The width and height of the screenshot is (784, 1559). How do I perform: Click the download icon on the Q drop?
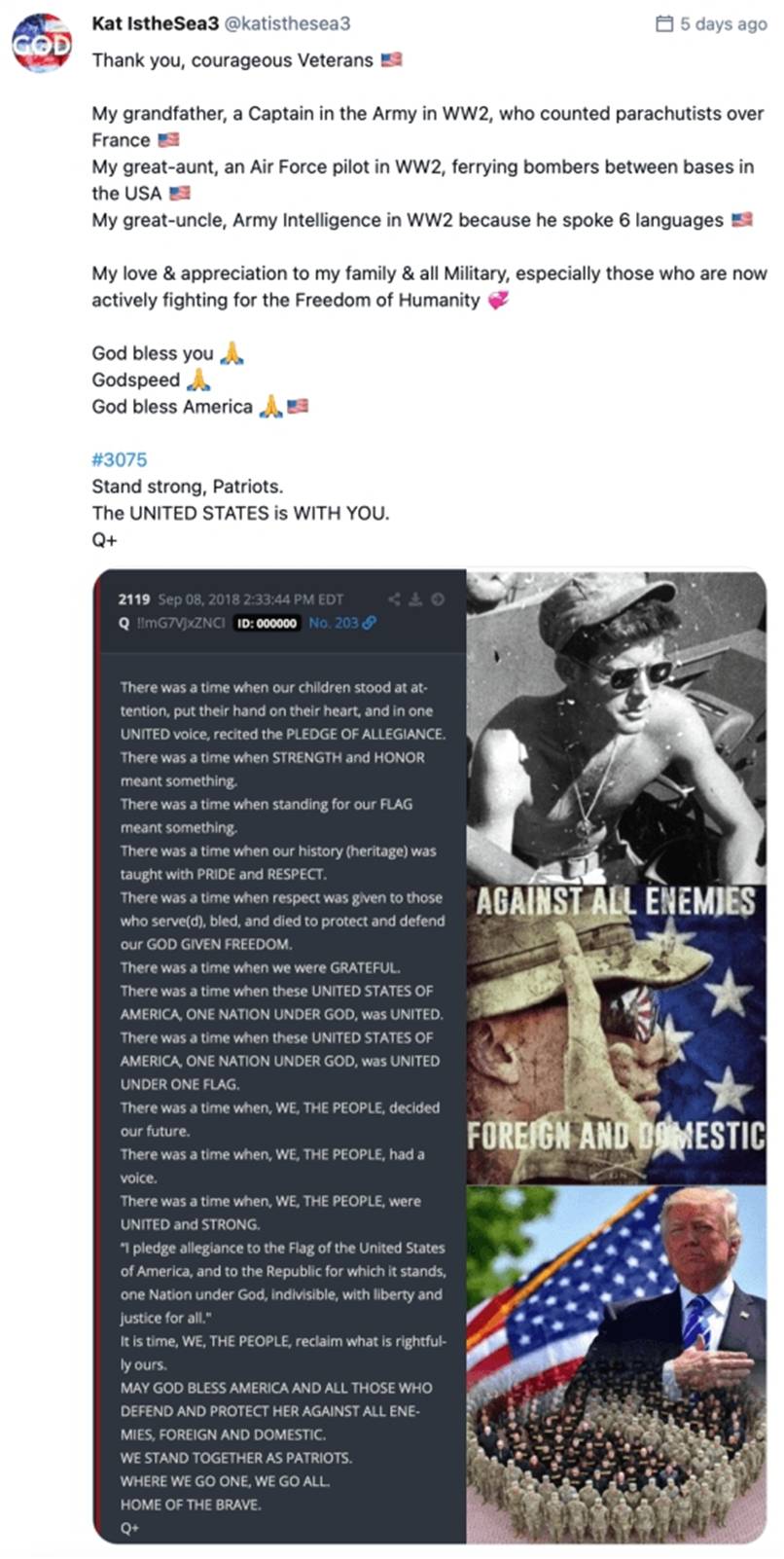[415, 599]
